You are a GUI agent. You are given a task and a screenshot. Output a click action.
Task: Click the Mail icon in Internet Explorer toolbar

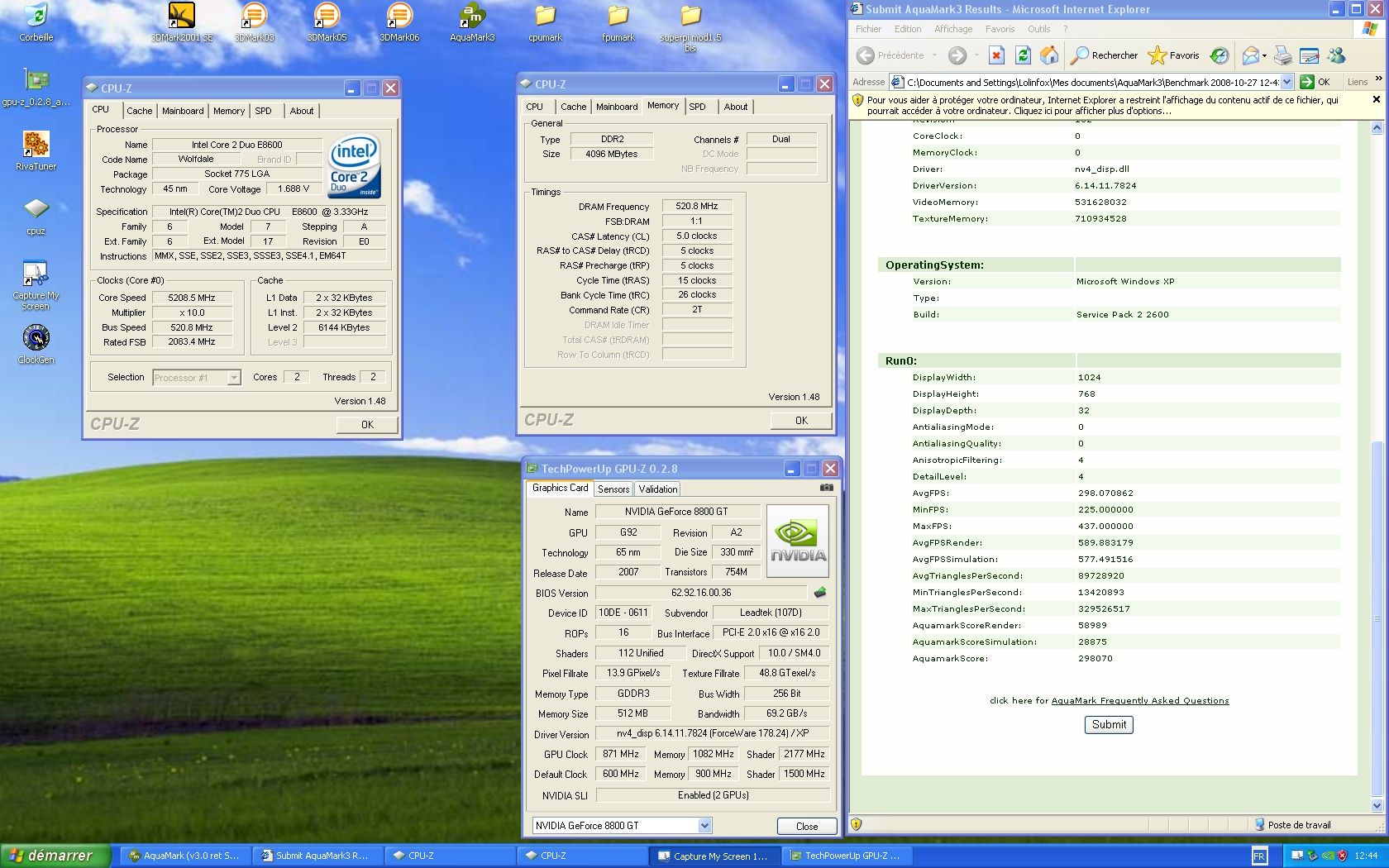[1250, 55]
